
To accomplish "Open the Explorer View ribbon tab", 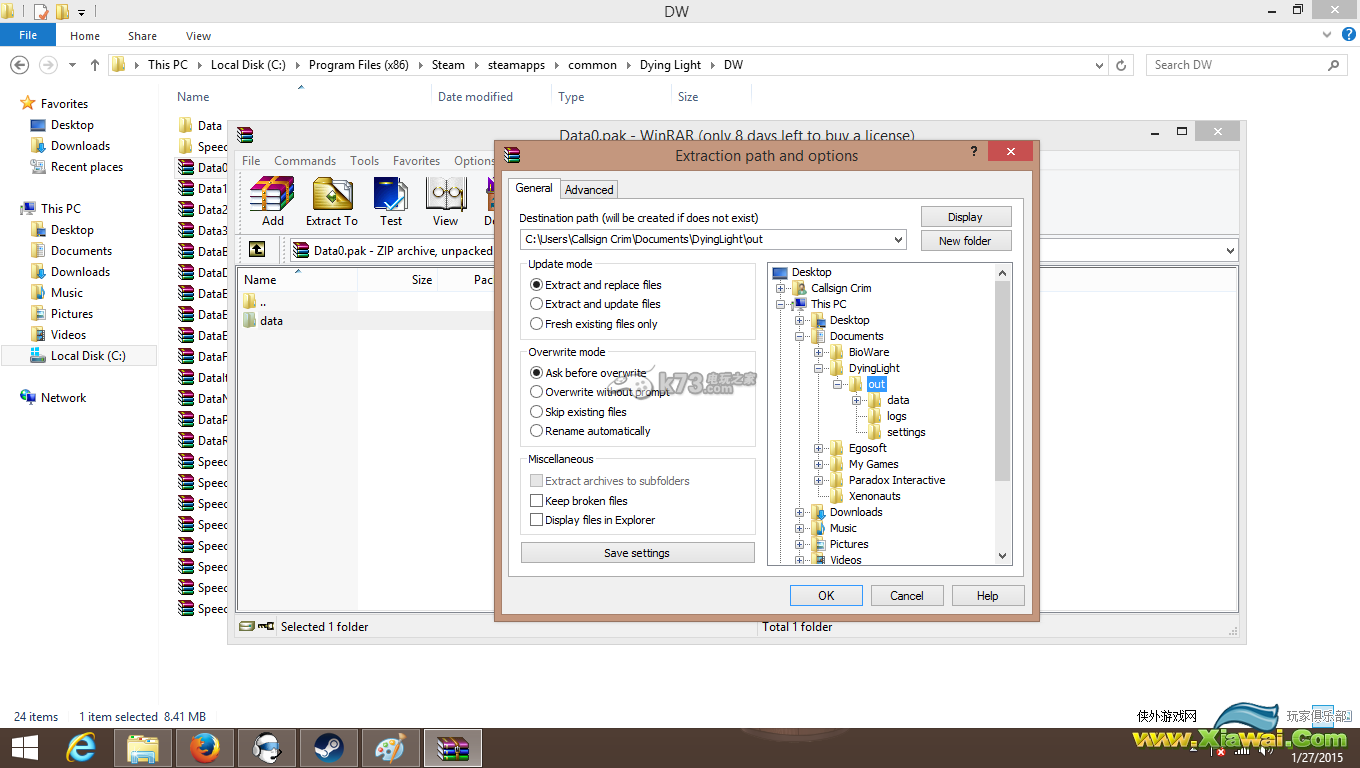I will [x=198, y=36].
